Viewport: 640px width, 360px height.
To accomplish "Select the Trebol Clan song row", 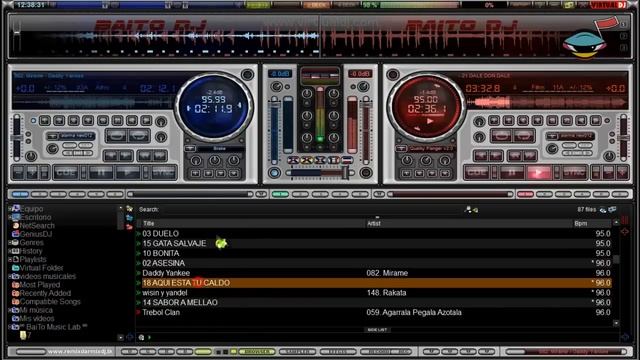I will [374, 312].
